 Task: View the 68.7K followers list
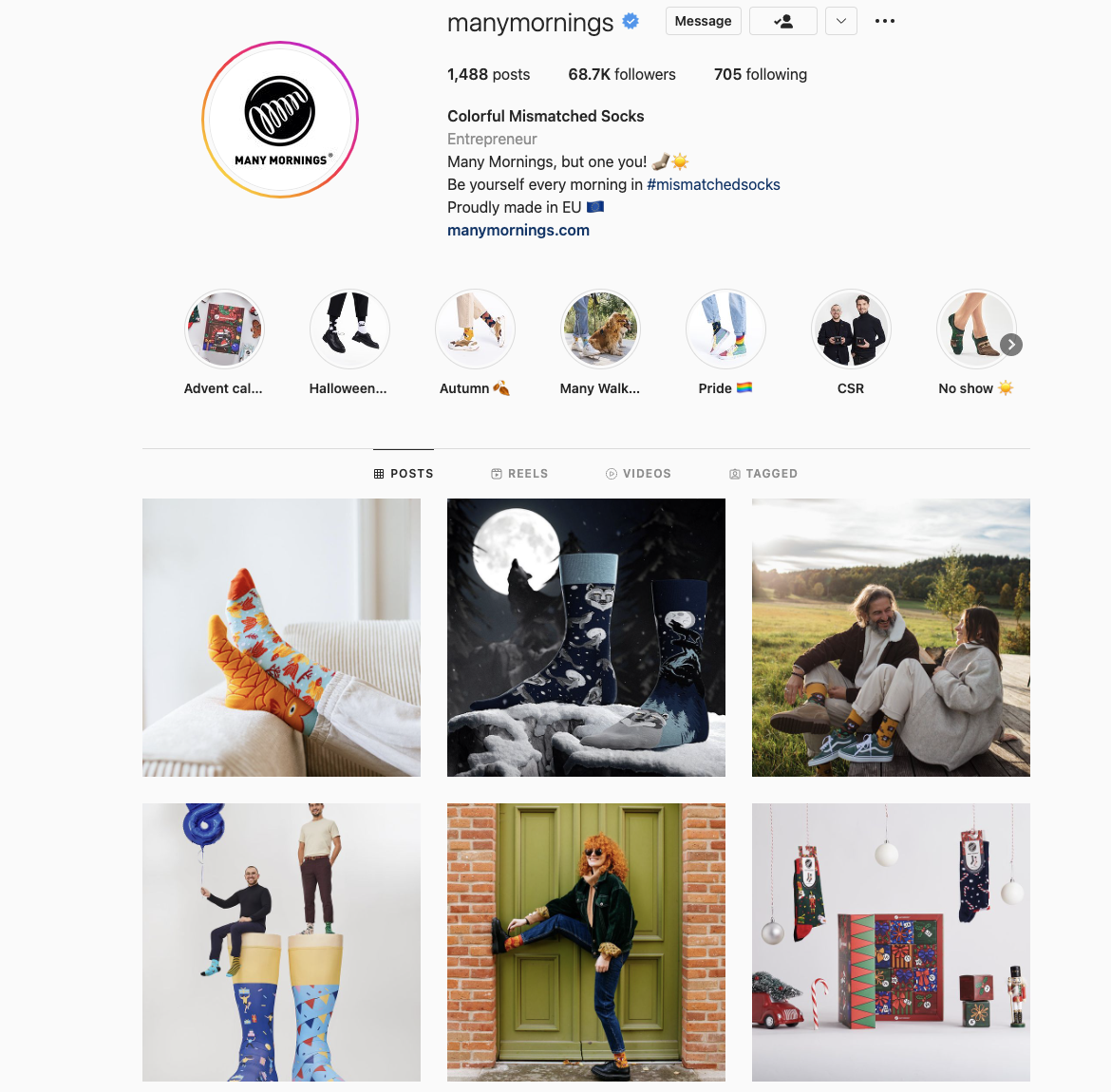[621, 74]
